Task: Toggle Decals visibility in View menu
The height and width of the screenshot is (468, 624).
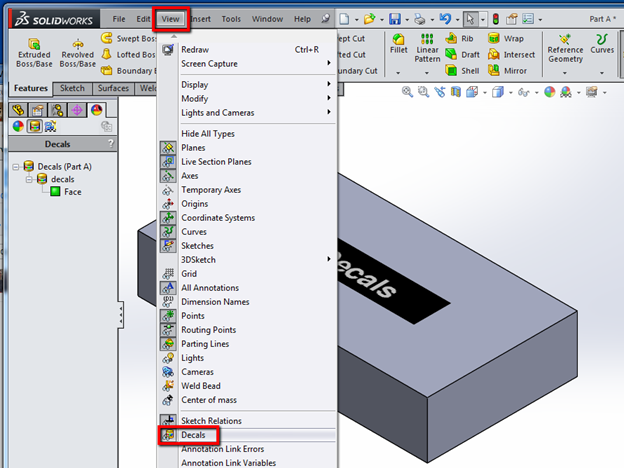Action: tap(193, 435)
